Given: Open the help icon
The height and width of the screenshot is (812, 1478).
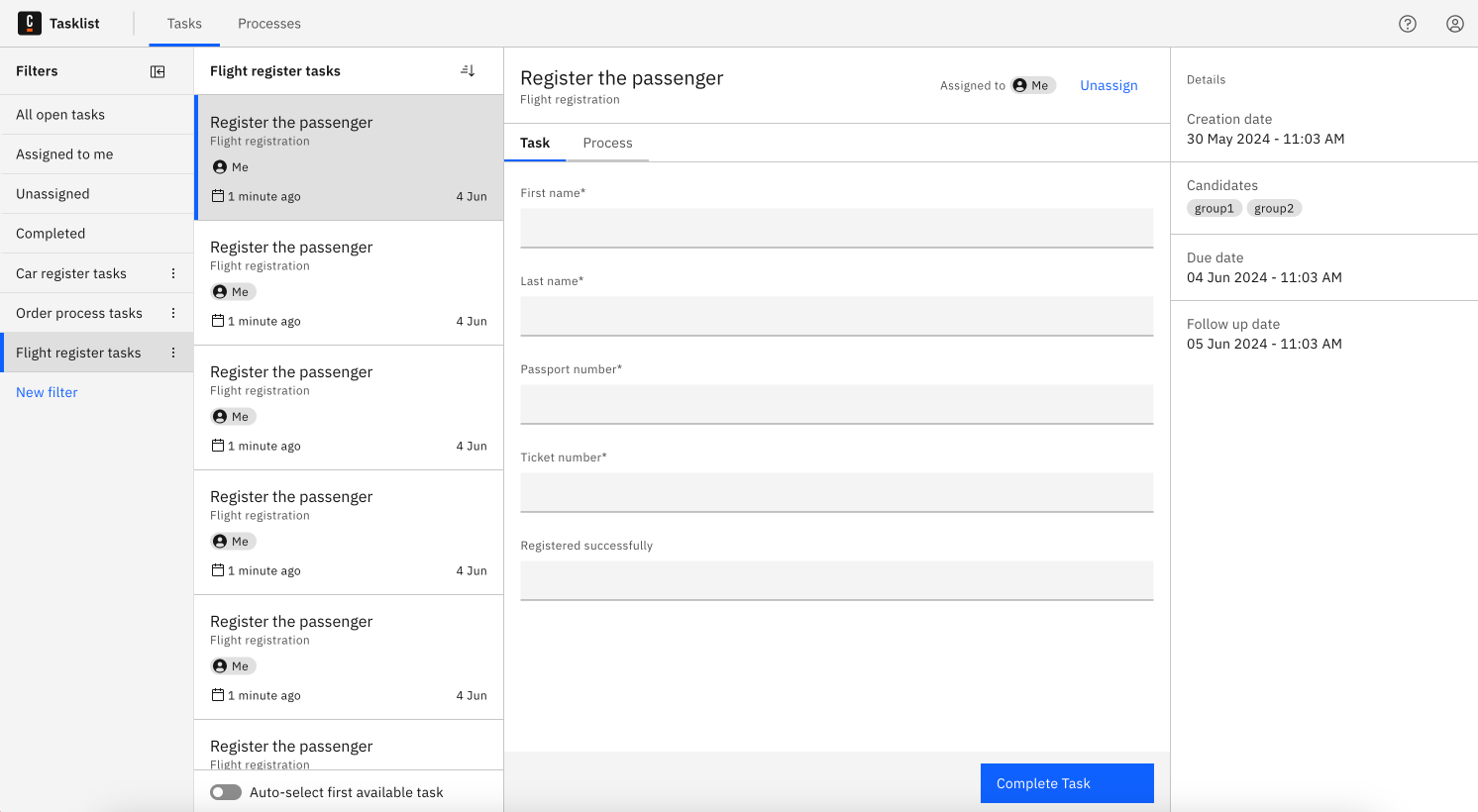Looking at the screenshot, I should [1408, 23].
